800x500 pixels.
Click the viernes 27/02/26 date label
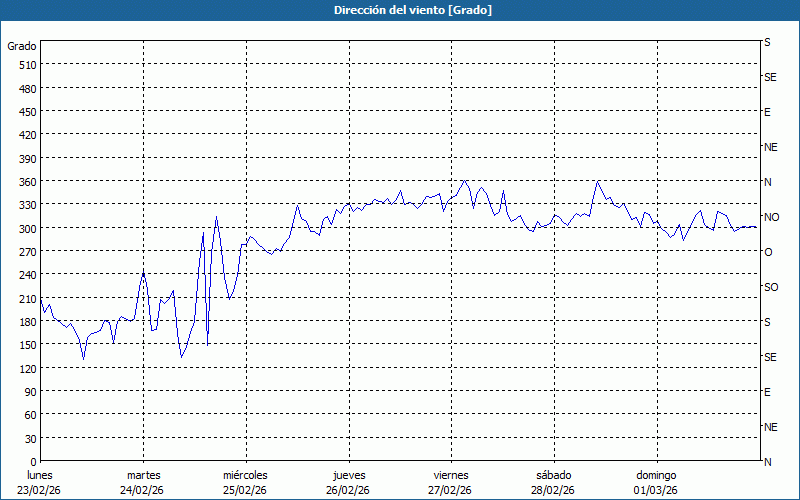(450, 482)
